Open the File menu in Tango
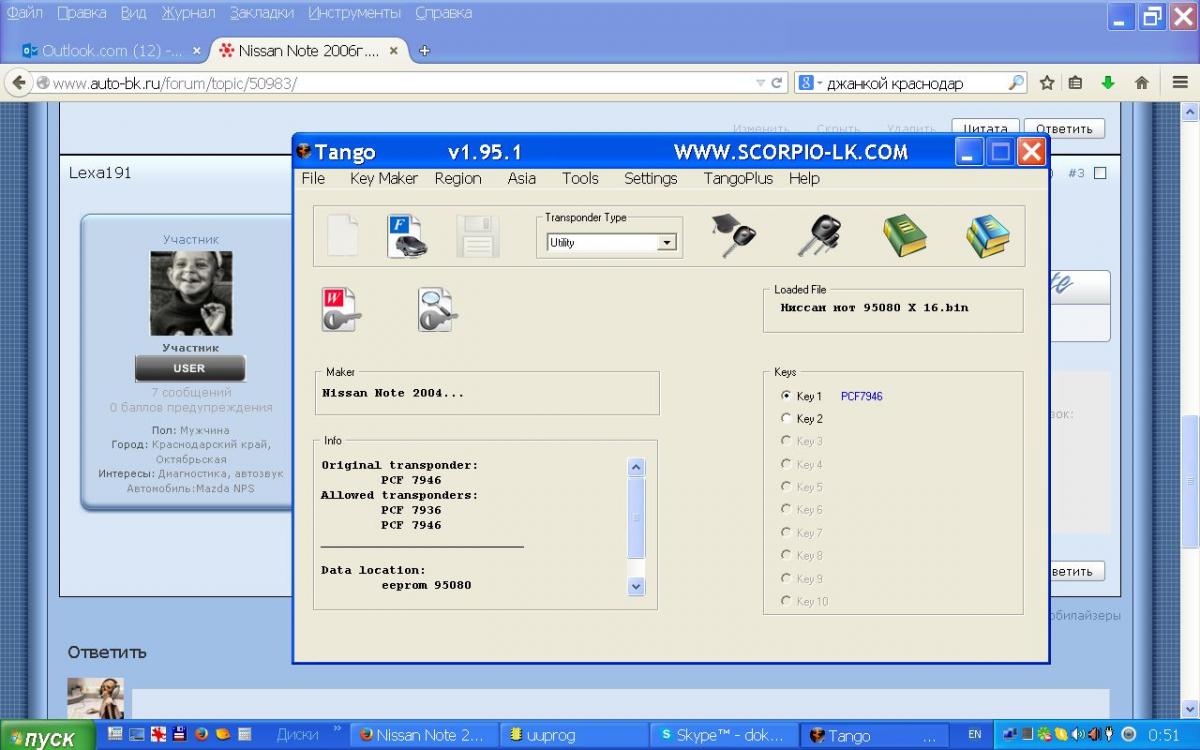Viewport: 1200px width, 750px height. (x=313, y=178)
